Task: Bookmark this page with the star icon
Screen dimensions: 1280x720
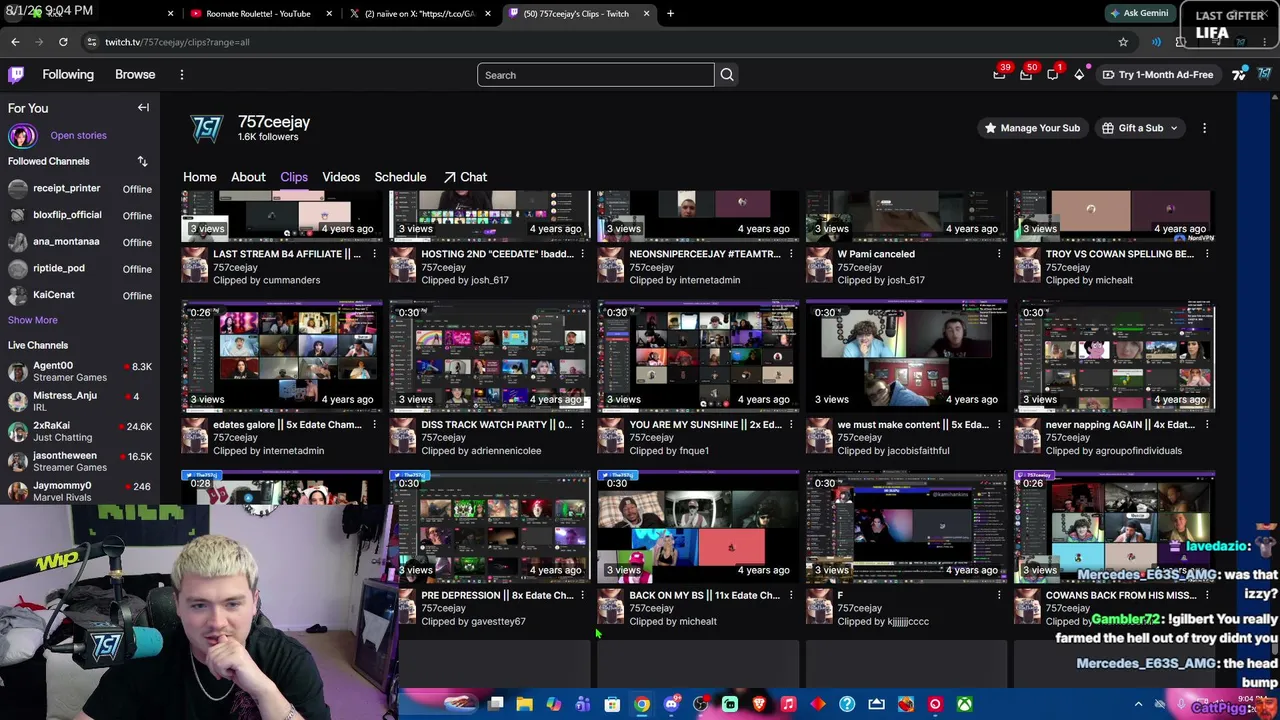Action: 1123,42
